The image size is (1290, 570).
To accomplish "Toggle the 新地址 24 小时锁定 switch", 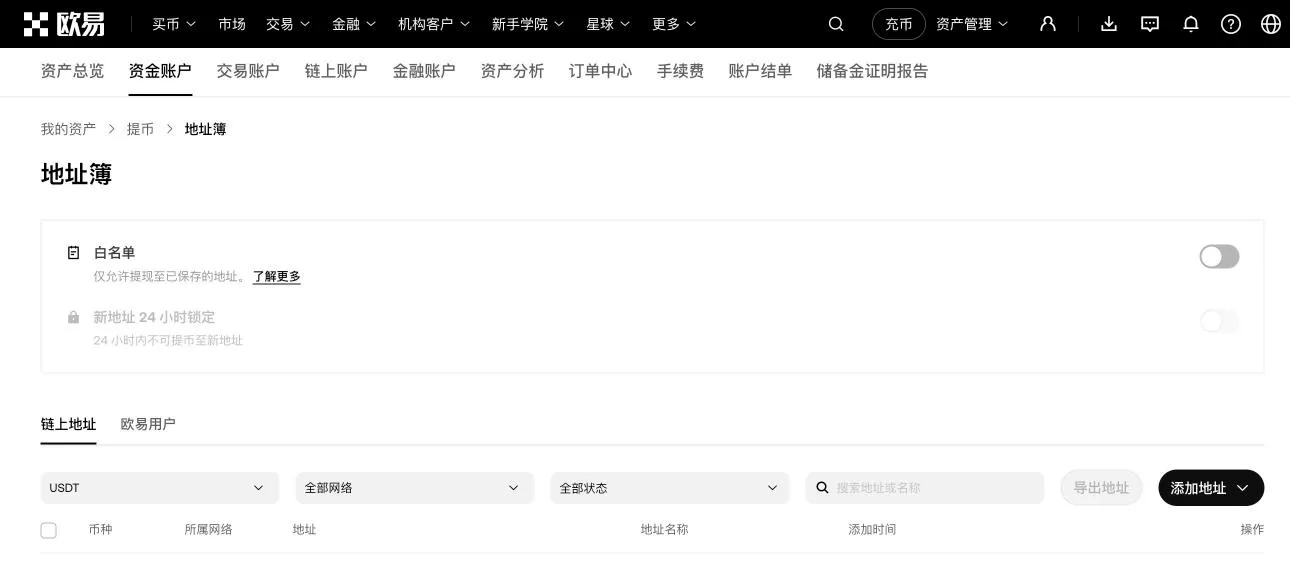I will click(1219, 321).
